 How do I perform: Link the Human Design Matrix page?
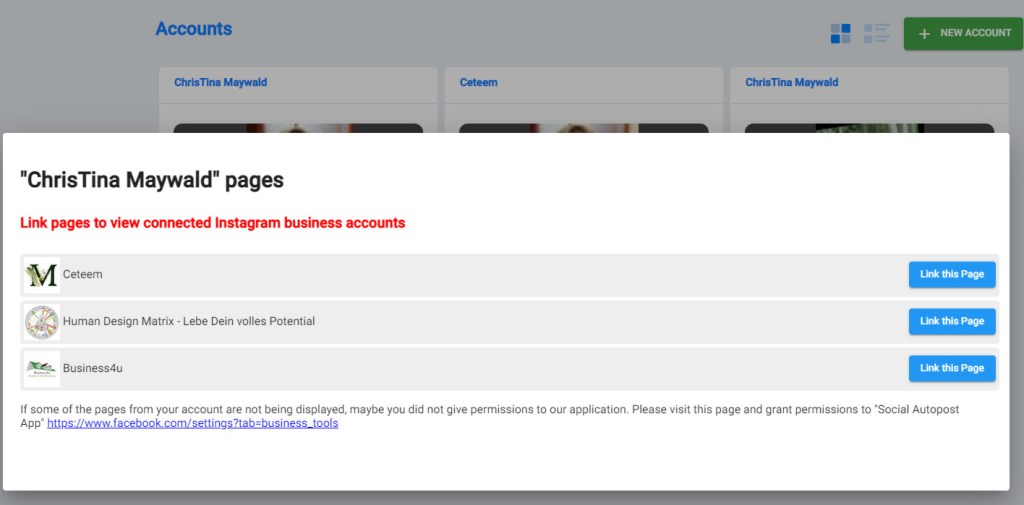(951, 322)
